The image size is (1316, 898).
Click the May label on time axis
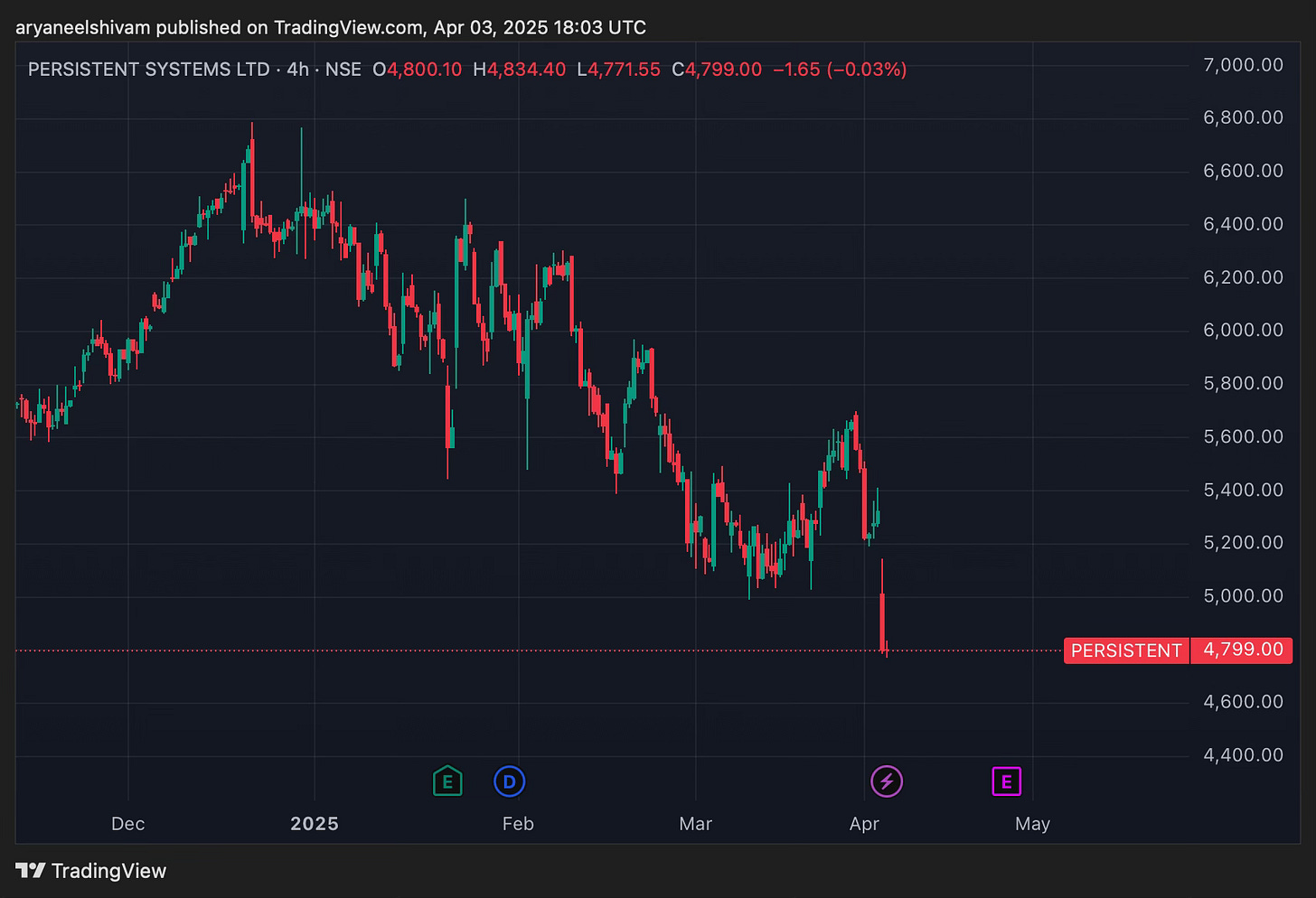click(1032, 824)
